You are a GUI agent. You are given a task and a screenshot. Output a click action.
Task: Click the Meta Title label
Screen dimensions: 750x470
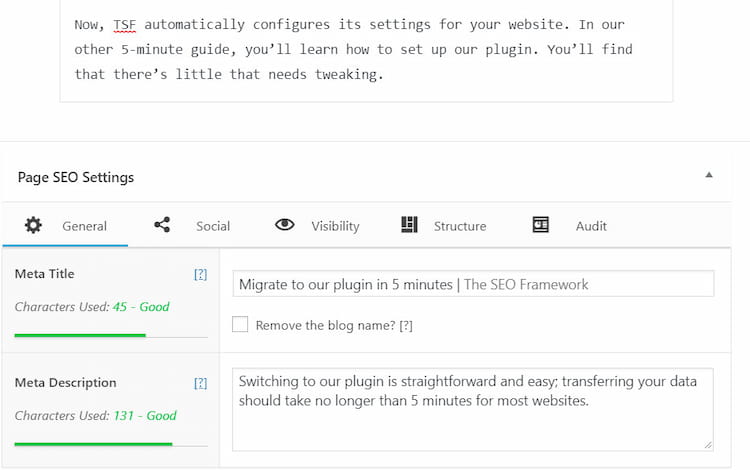(44, 274)
